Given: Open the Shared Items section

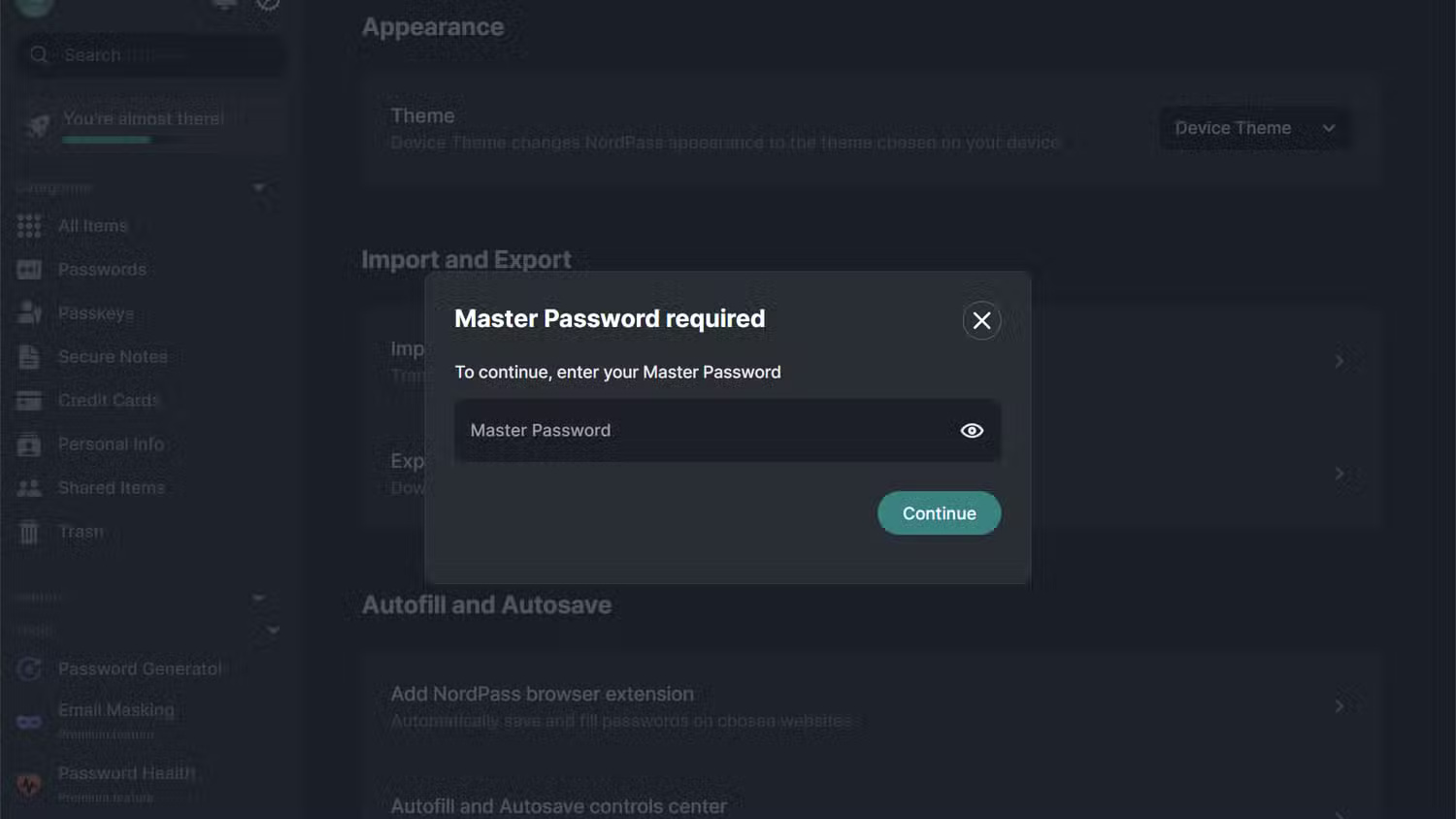Looking at the screenshot, I should click(x=111, y=487).
